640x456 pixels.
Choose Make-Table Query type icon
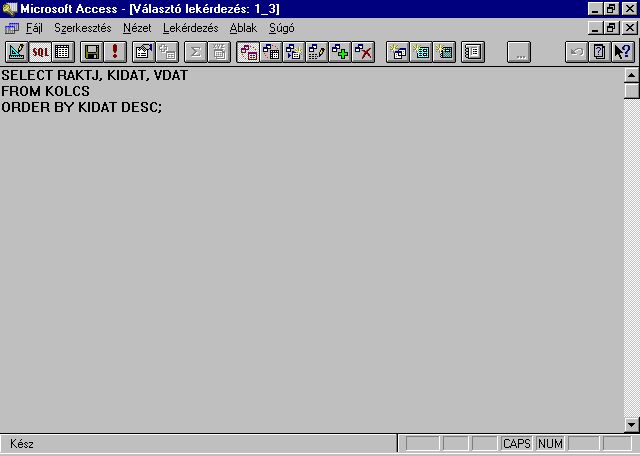click(294, 52)
